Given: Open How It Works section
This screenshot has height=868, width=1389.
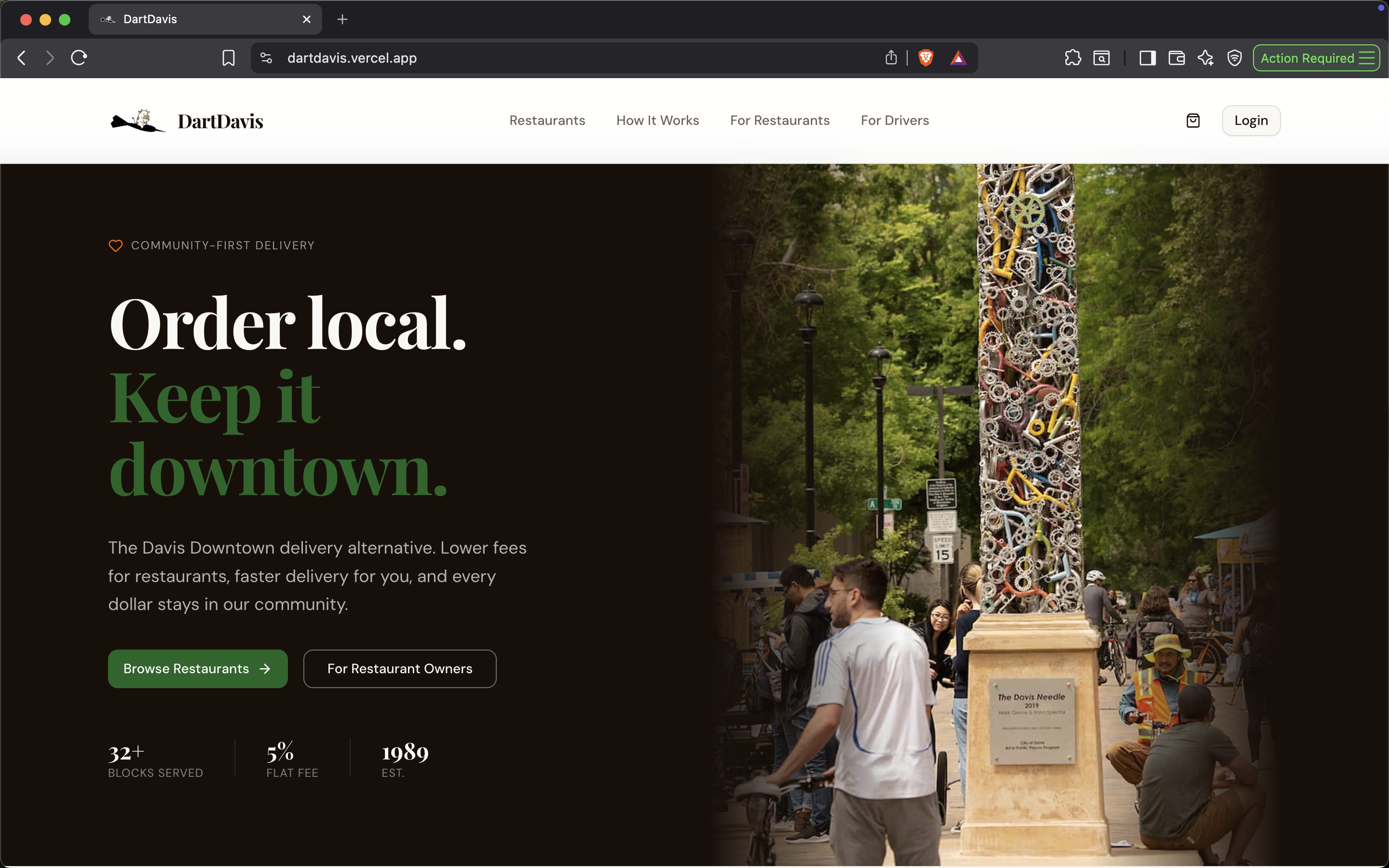Looking at the screenshot, I should coord(657,121).
